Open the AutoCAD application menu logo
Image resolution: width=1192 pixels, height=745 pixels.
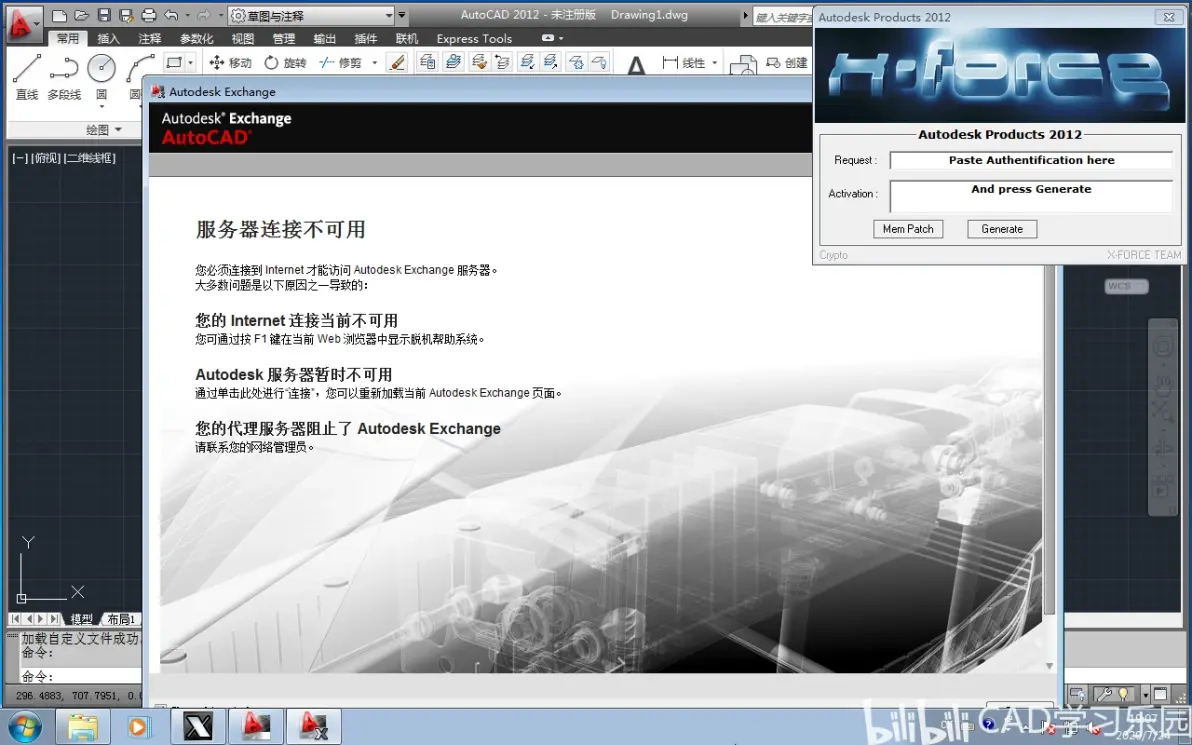[23, 22]
